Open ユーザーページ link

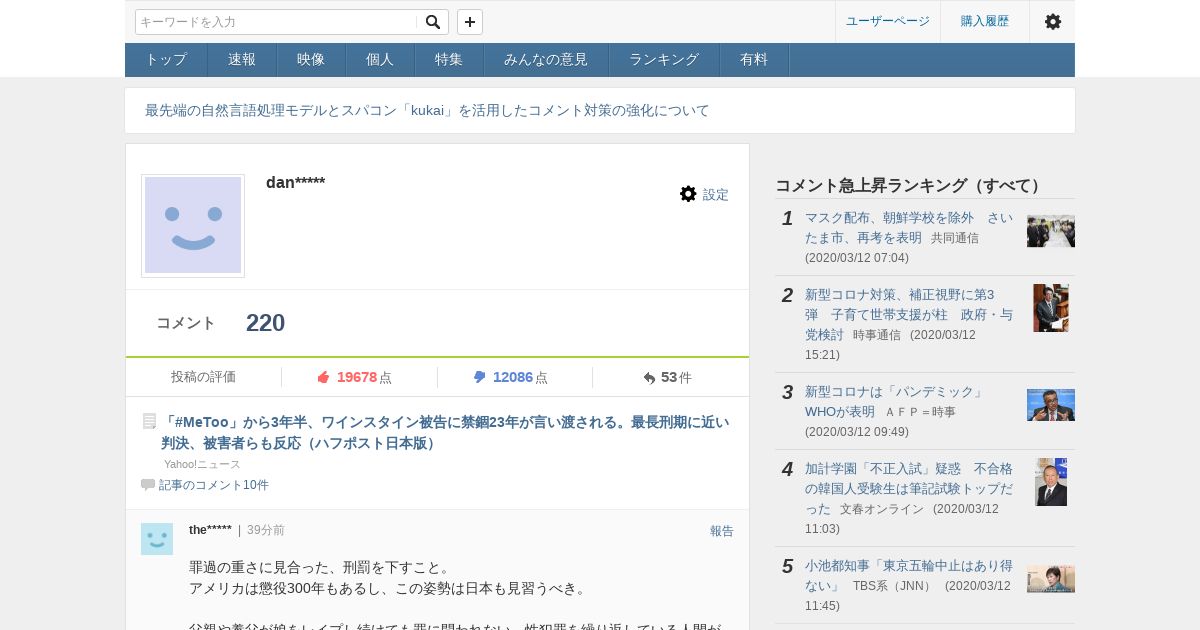tap(888, 21)
